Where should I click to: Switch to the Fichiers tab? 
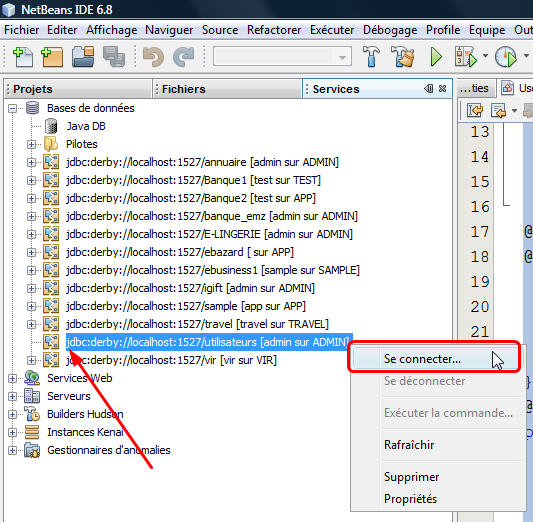point(227,89)
